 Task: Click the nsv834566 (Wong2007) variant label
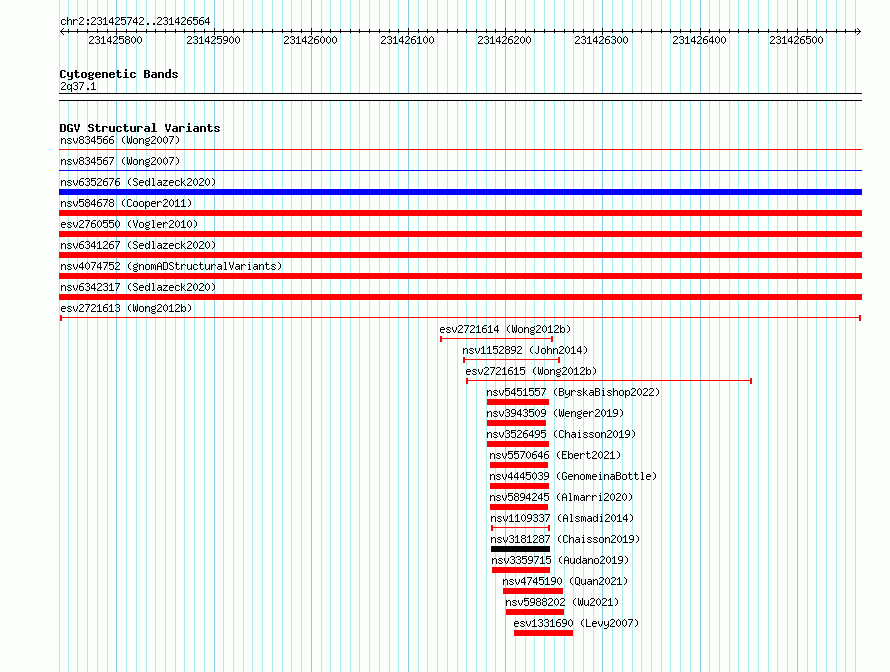click(x=120, y=140)
